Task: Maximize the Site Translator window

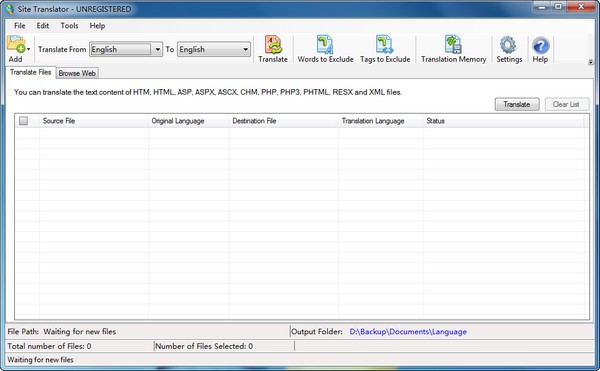Action: click(559, 7)
